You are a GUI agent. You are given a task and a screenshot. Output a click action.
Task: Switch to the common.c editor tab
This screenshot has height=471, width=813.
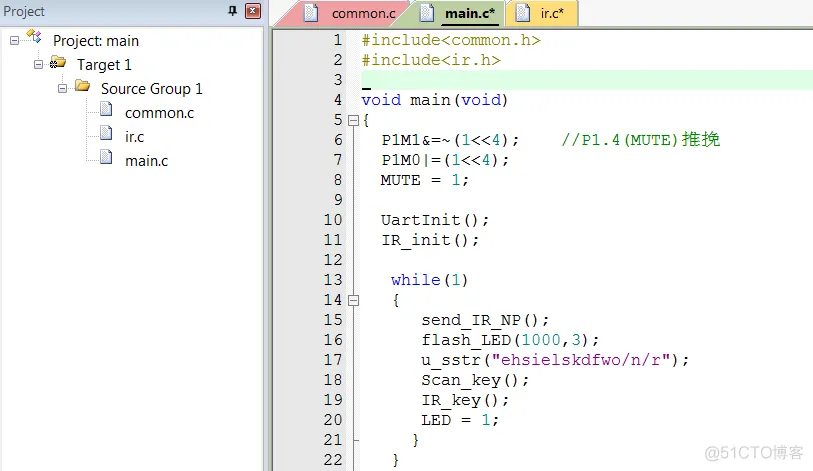click(x=362, y=14)
